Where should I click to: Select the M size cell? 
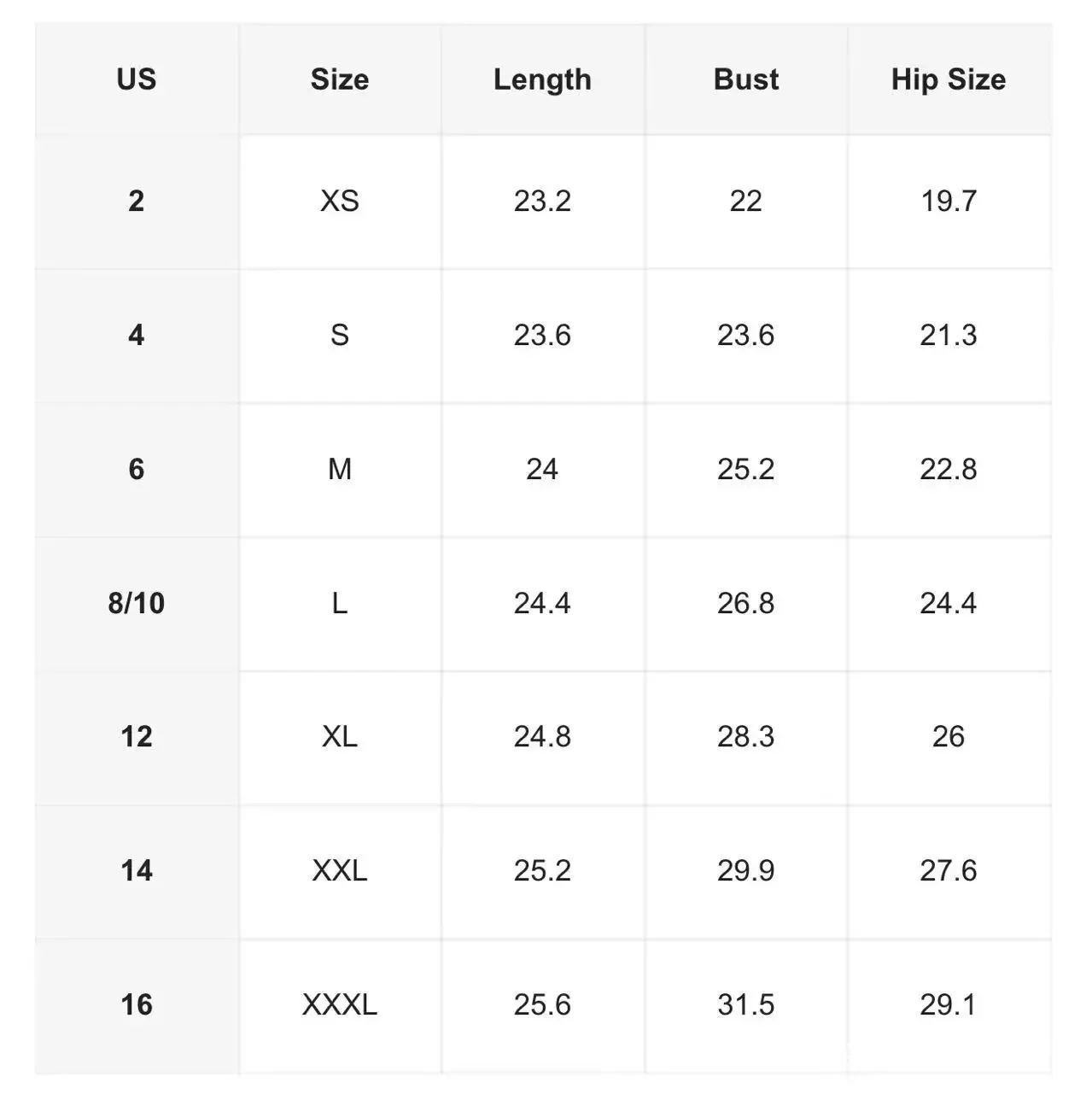coord(340,469)
